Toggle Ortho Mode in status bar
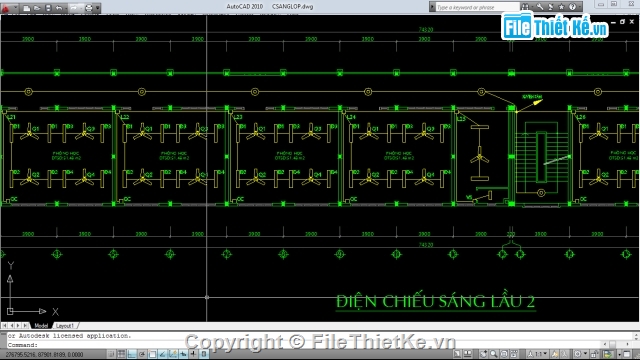 point(132,354)
